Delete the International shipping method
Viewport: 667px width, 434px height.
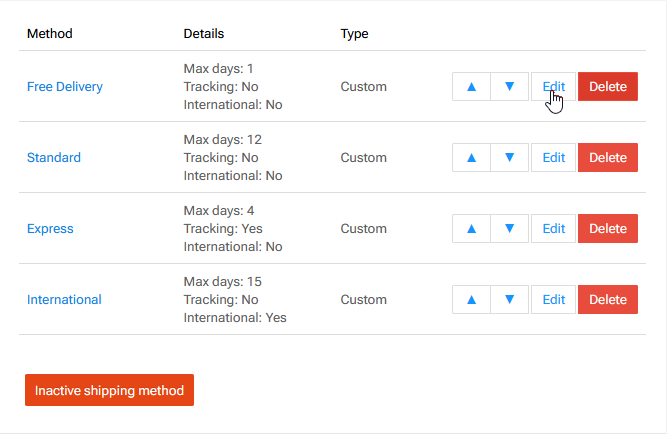click(607, 300)
